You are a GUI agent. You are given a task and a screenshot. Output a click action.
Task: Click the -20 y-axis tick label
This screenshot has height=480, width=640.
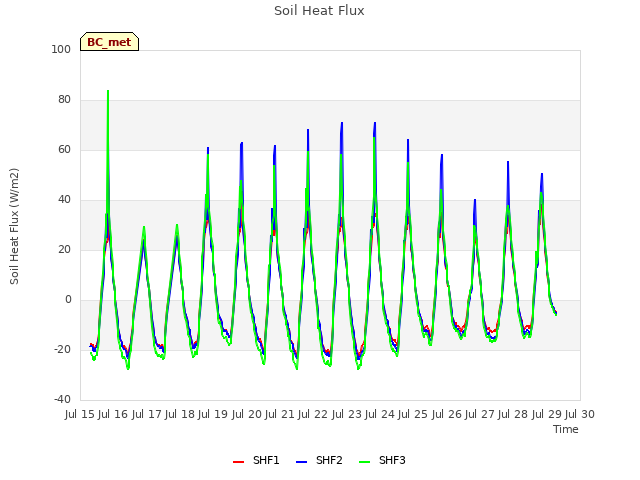click(62, 349)
